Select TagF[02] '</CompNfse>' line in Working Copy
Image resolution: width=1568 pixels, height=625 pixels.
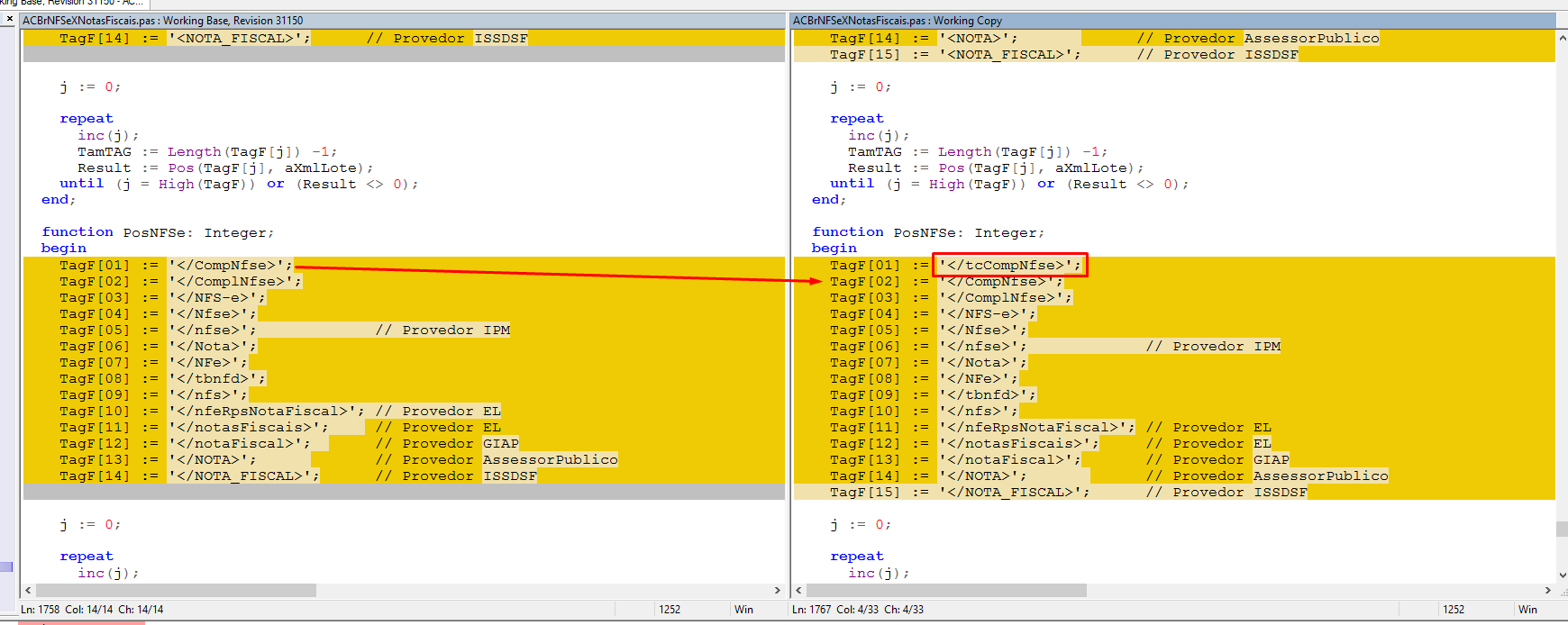(x=1174, y=281)
